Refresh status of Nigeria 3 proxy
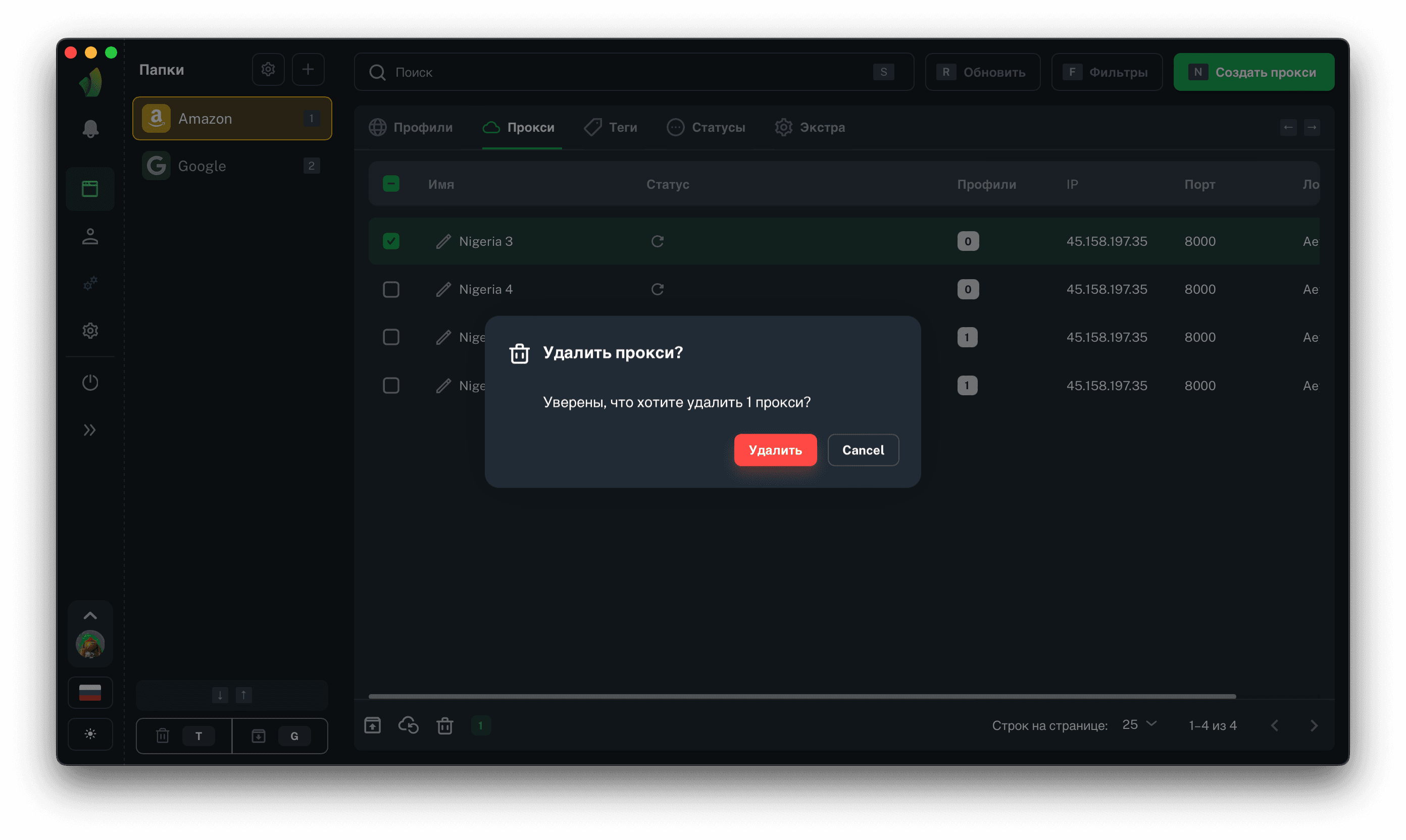This screenshot has height=840, width=1406. click(x=657, y=241)
